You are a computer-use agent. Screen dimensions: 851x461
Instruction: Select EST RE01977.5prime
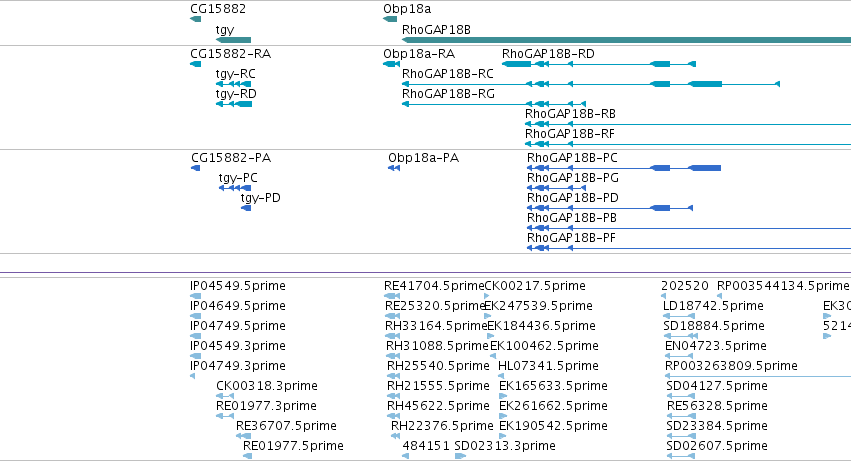click(x=293, y=447)
